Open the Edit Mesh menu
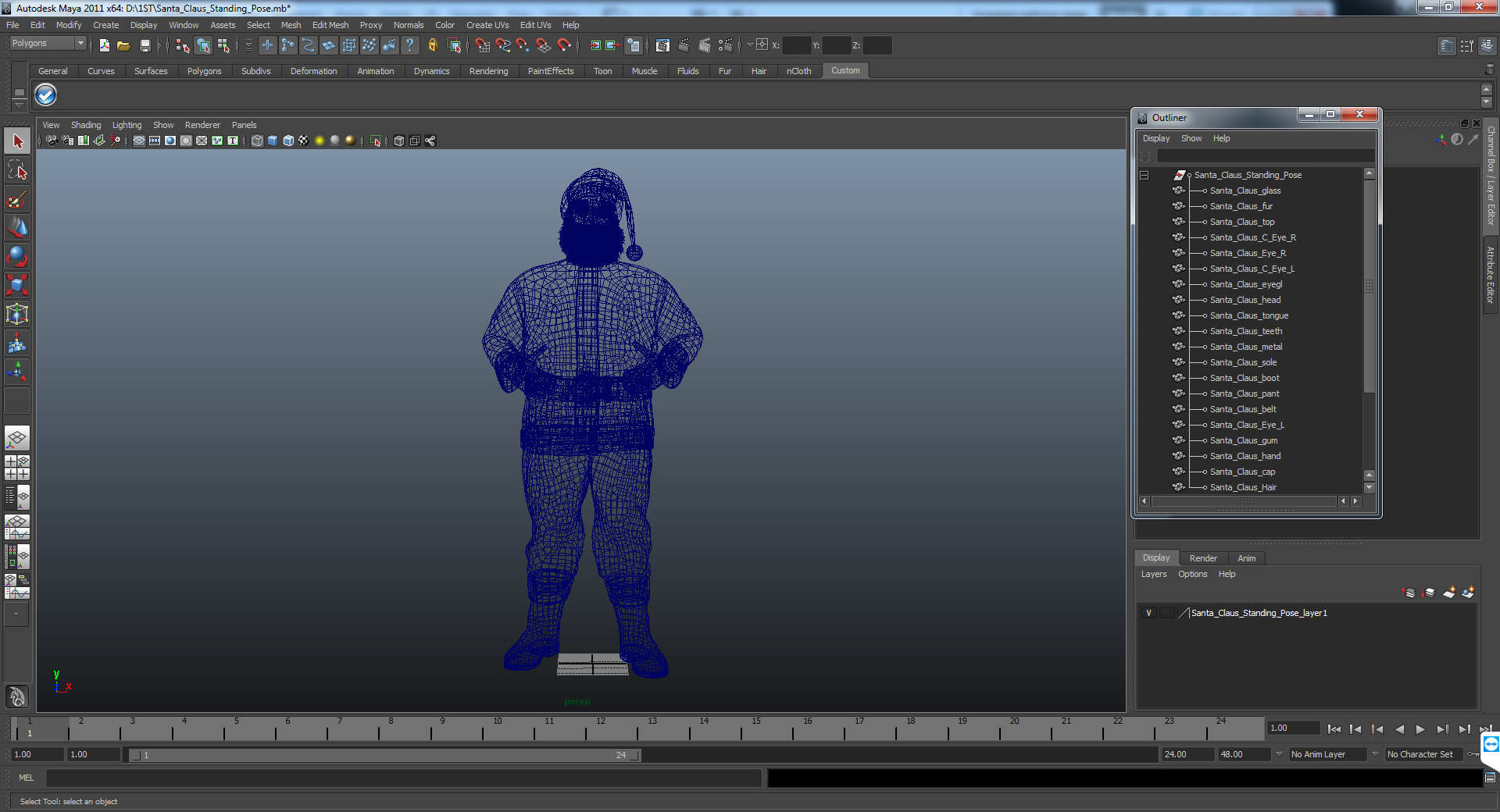Image resolution: width=1500 pixels, height=812 pixels. coord(330,25)
